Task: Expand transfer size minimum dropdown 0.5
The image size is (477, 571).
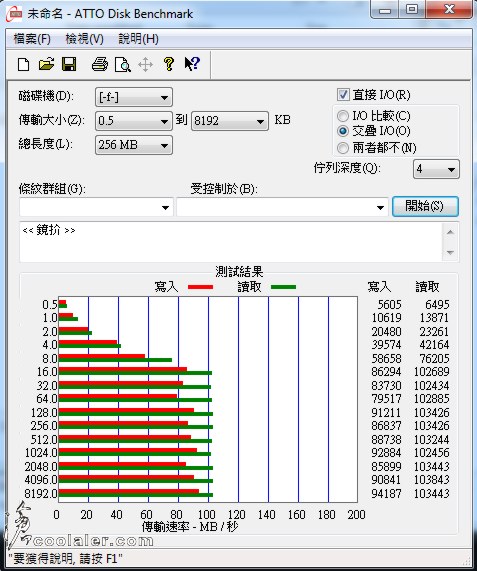Action: pyautogui.click(x=134, y=121)
